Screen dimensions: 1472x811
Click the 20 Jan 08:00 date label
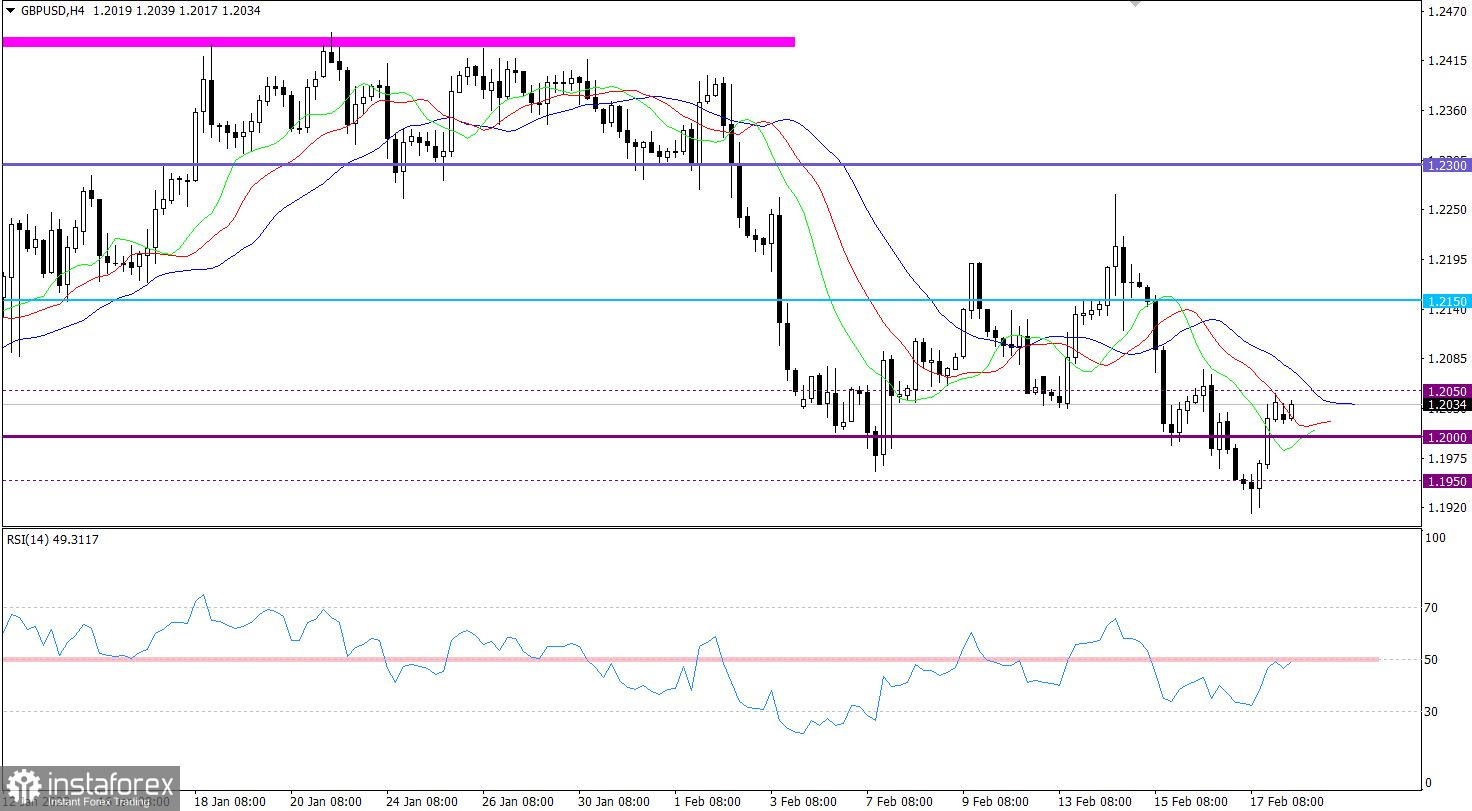click(328, 801)
